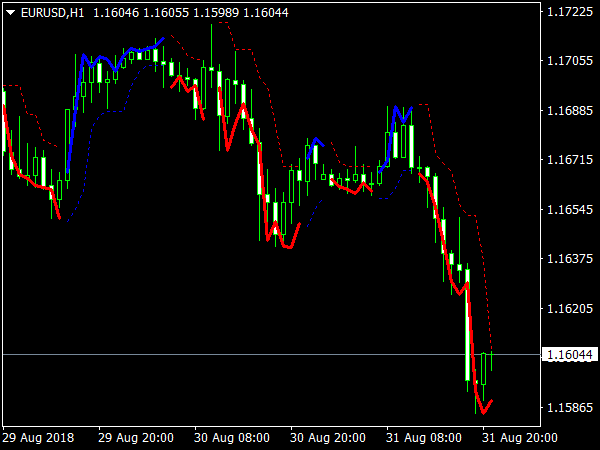Select the 1.16205 price scale value
The image size is (600, 450).
coord(570,308)
